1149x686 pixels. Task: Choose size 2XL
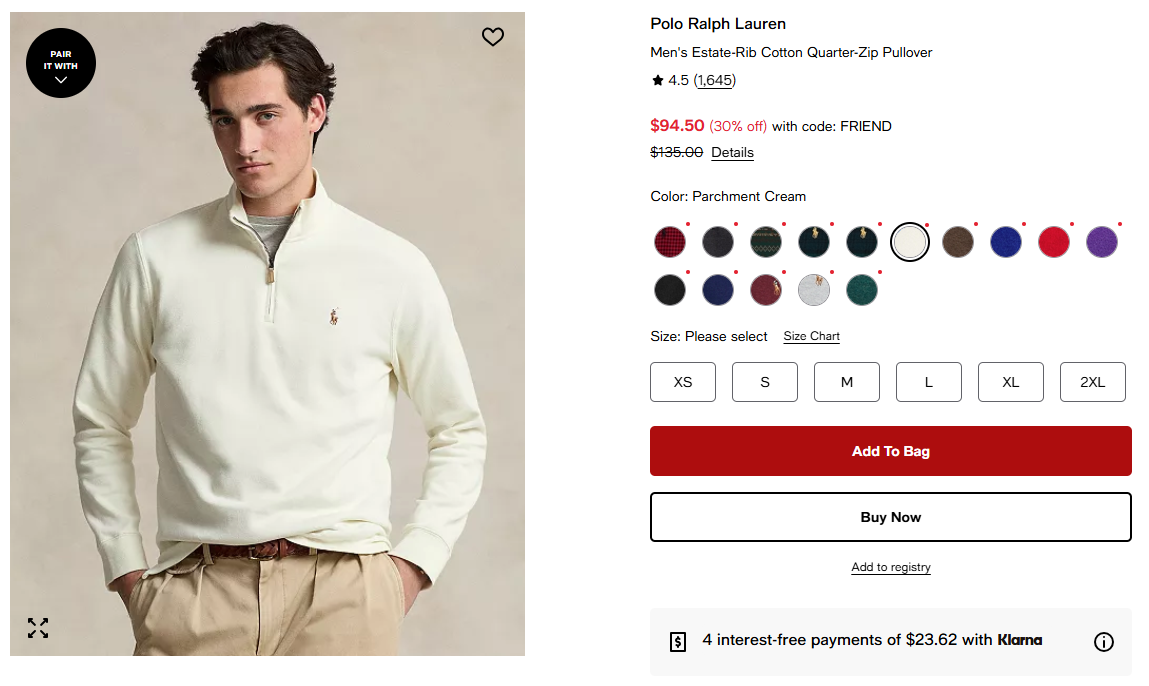click(x=1093, y=382)
